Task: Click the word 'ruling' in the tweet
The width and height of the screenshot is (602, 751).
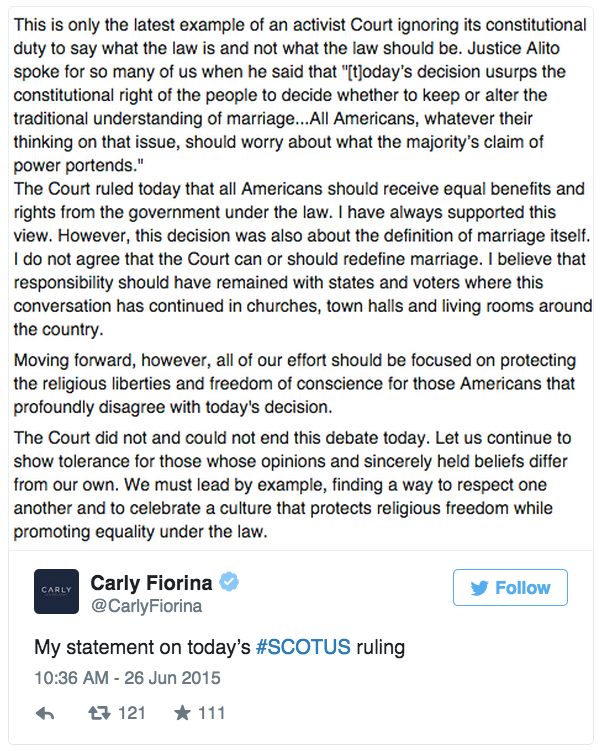Action: coord(381,648)
